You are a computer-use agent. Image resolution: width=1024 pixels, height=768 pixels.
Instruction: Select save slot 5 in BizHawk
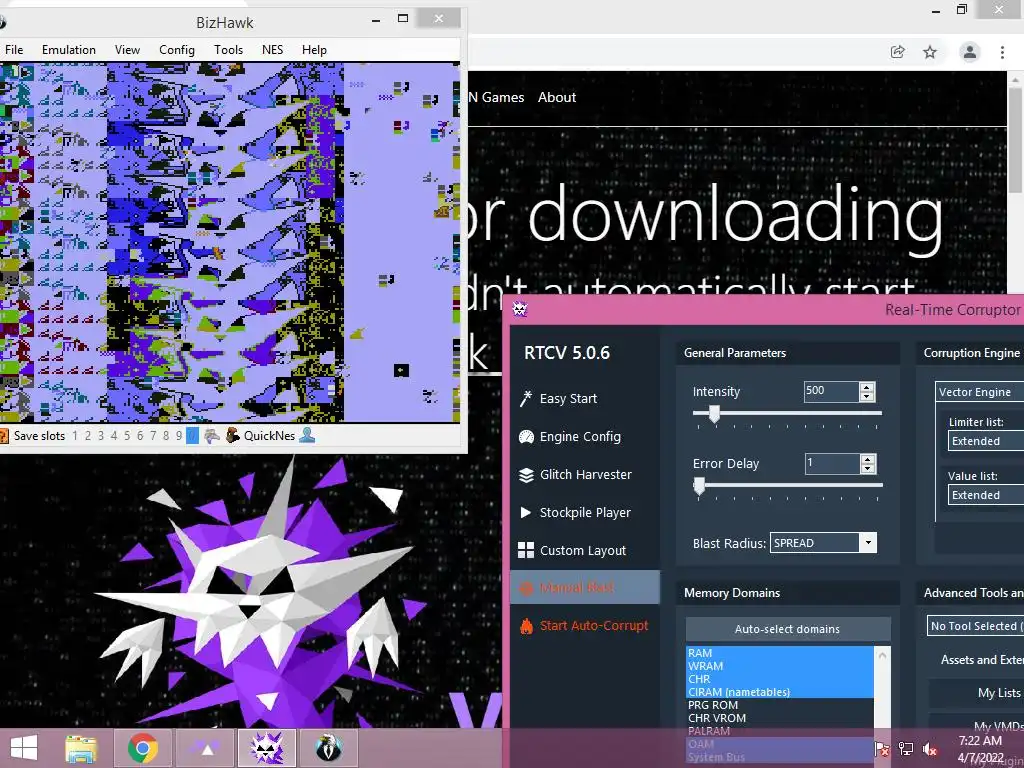coord(127,436)
